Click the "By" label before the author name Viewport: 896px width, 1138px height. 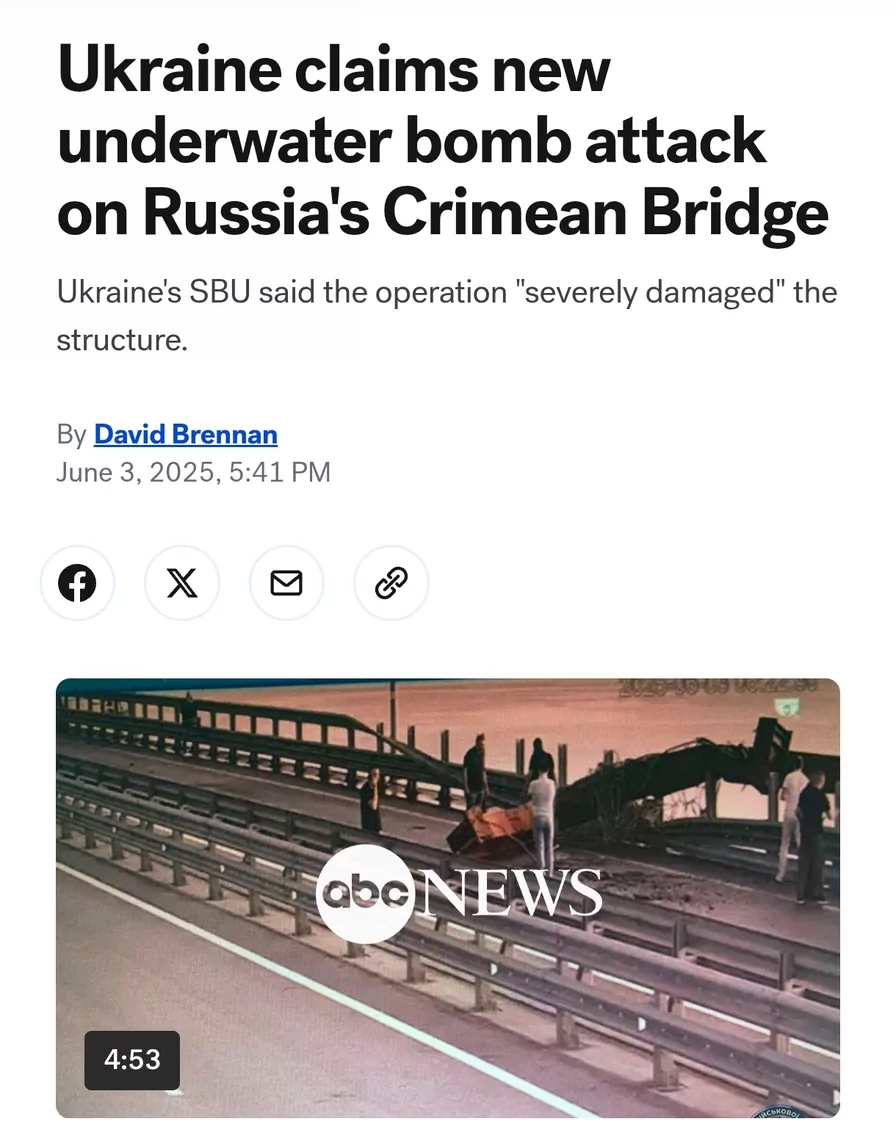pyautogui.click(x=72, y=434)
